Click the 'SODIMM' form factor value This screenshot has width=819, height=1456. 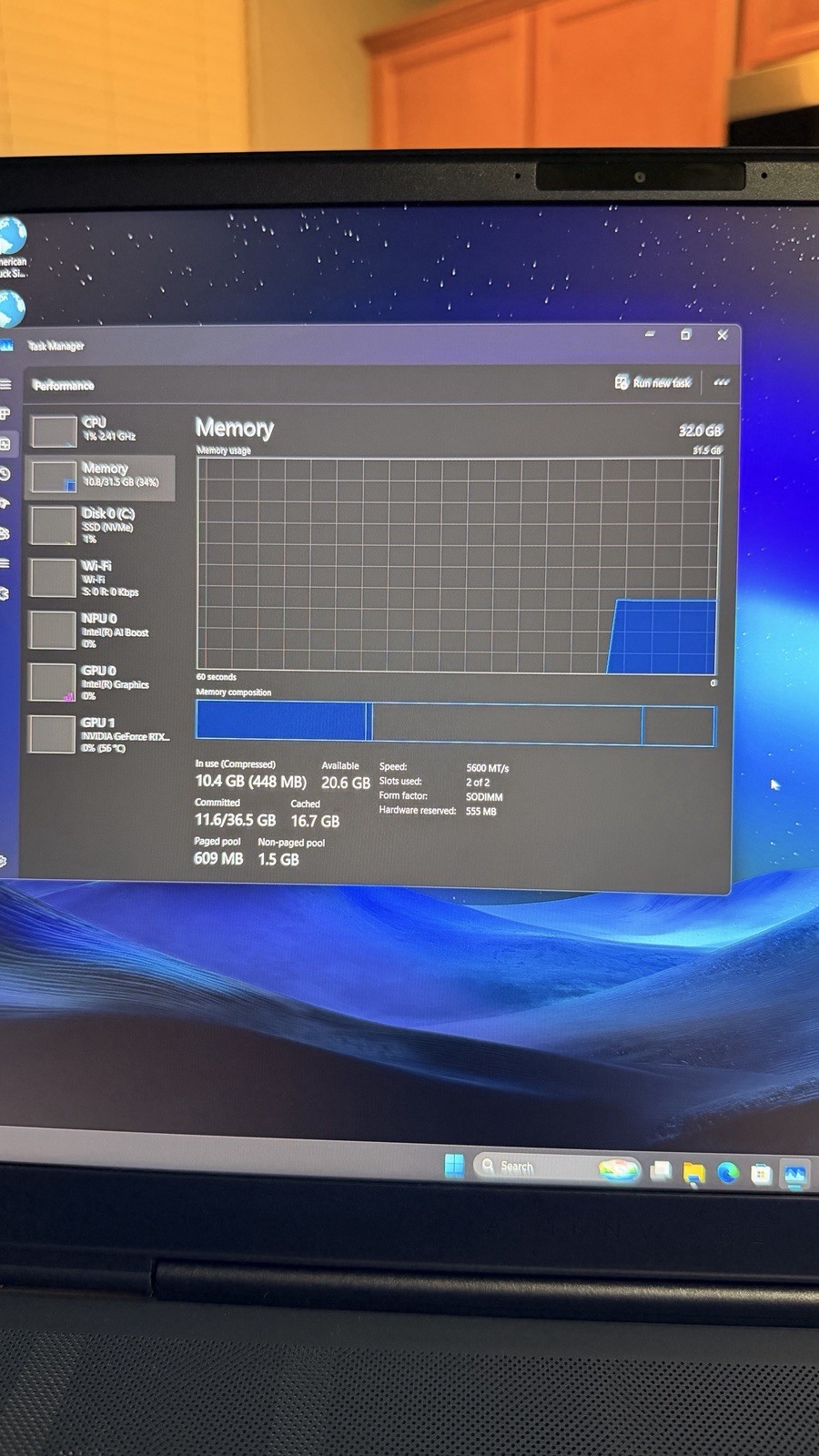pyautogui.click(x=484, y=797)
